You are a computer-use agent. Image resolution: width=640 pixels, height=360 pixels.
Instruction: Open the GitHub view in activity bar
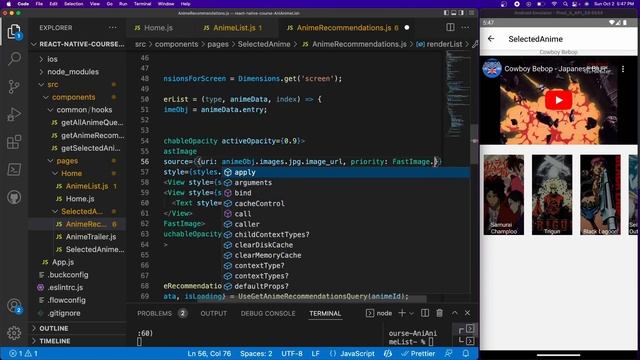click(14, 197)
